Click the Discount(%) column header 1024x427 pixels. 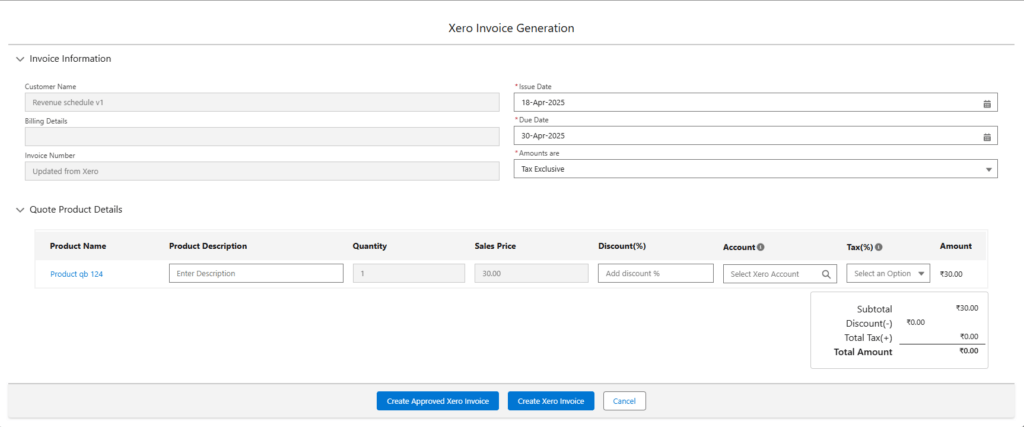[622, 246]
